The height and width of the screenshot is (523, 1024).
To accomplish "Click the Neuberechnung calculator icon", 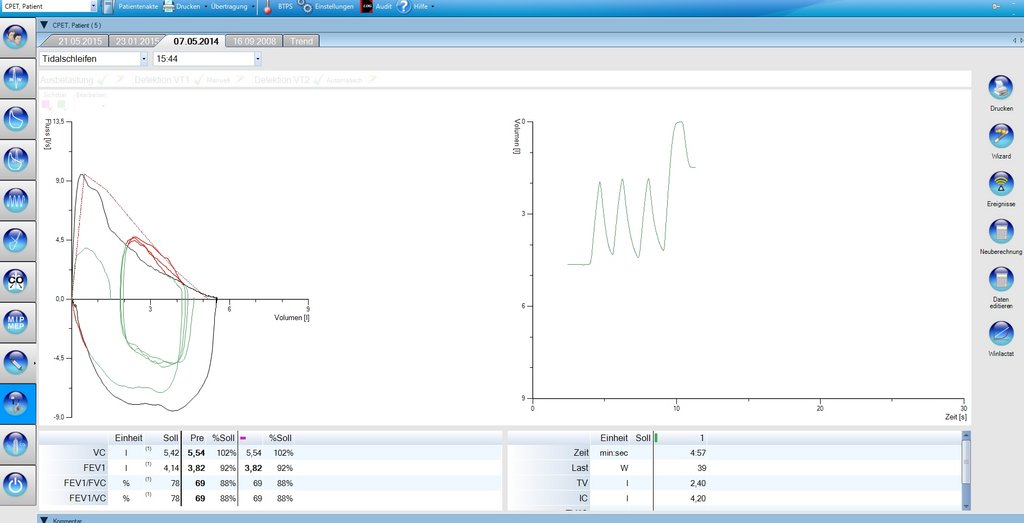I will (1001, 232).
